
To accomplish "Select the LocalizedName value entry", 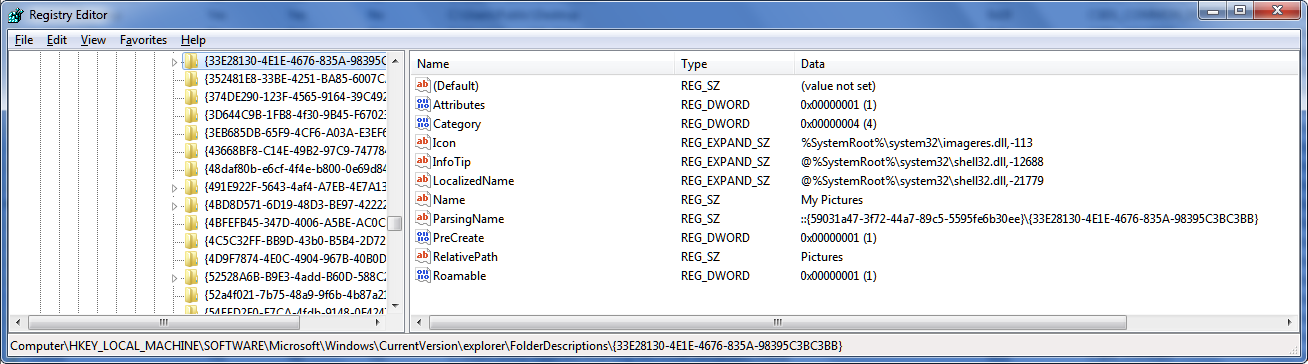I will pos(474,181).
